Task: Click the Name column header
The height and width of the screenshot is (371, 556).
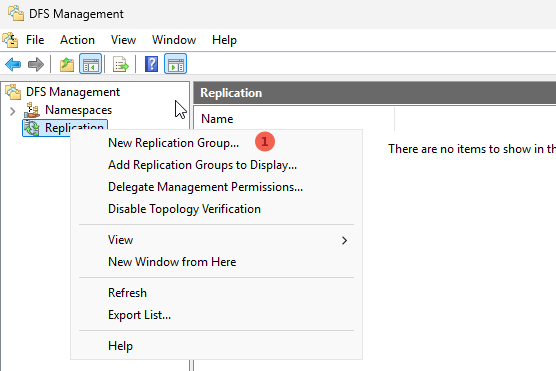Action: (x=294, y=119)
